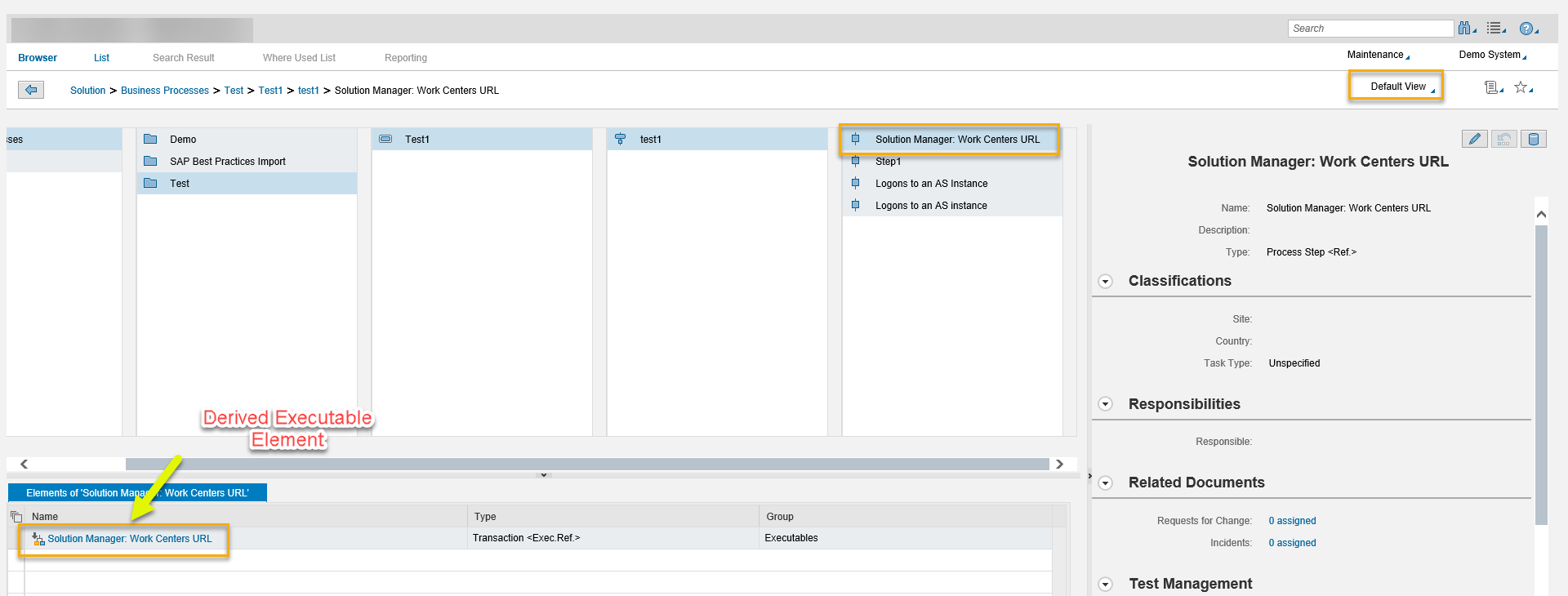Click the back arrow navigation button
The image size is (1568, 596).
pos(31,90)
